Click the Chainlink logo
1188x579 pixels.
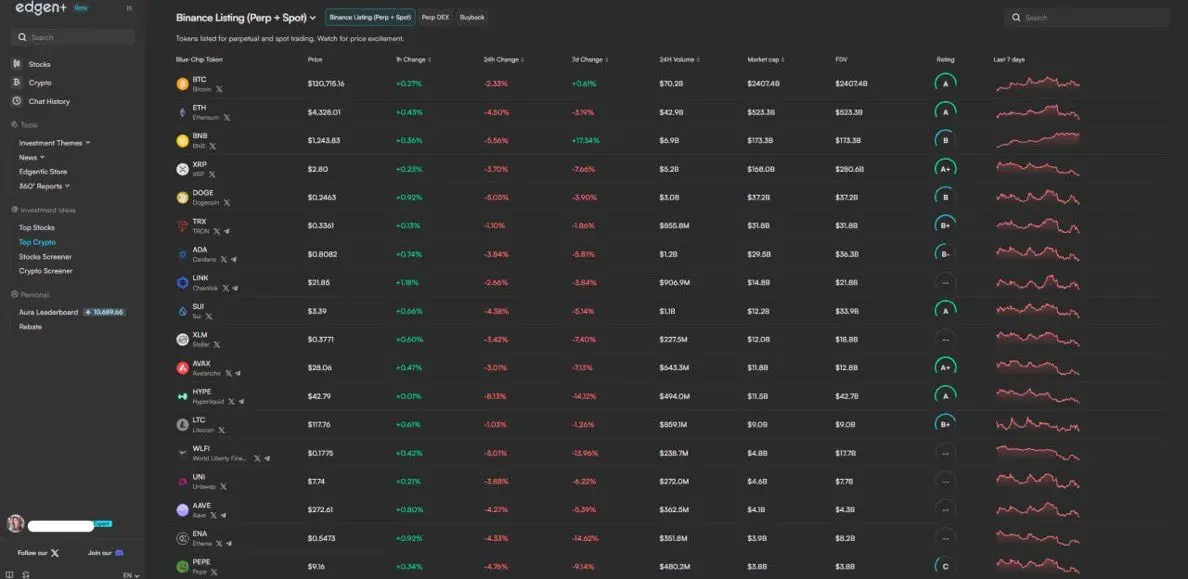pyautogui.click(x=182, y=283)
